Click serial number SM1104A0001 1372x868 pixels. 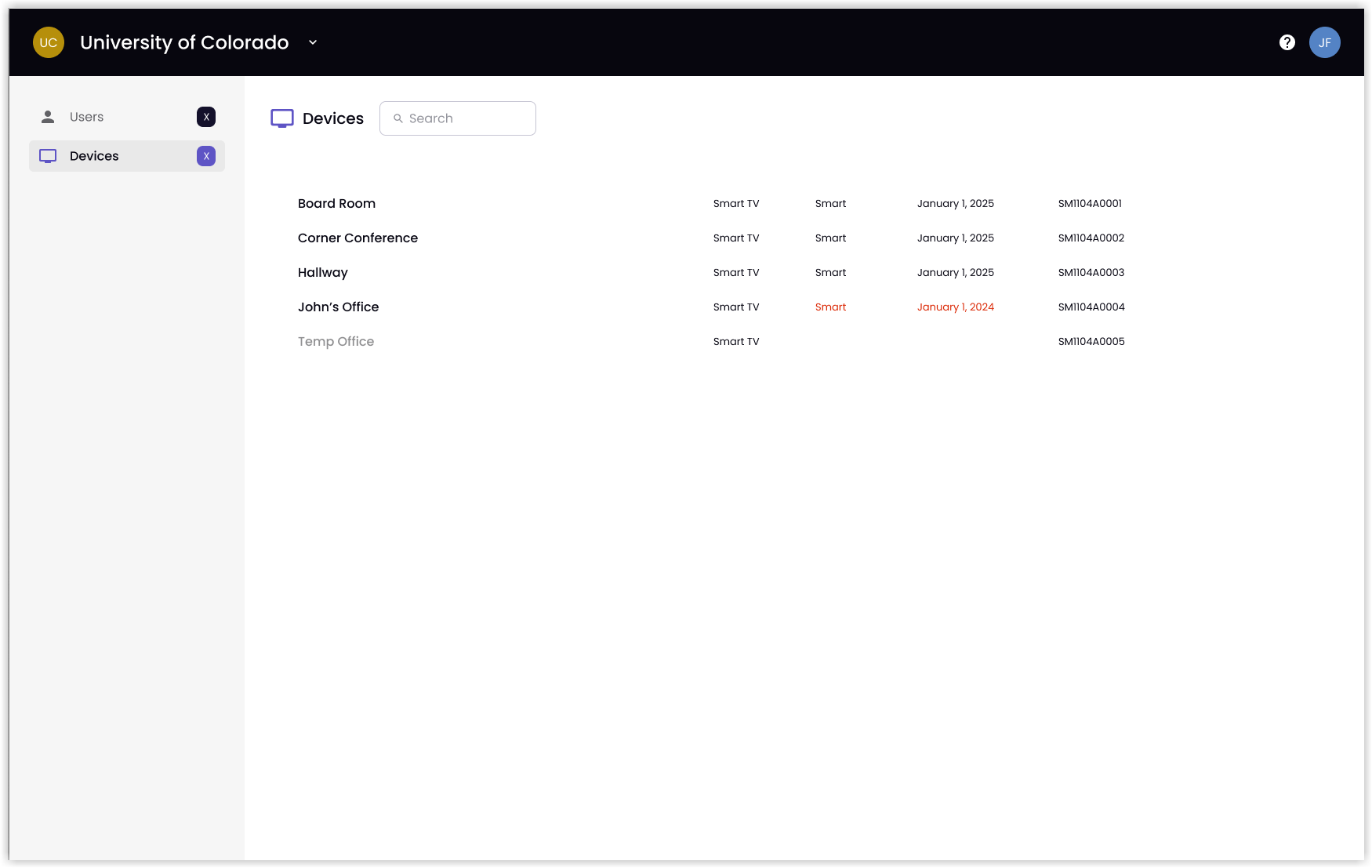pos(1090,203)
